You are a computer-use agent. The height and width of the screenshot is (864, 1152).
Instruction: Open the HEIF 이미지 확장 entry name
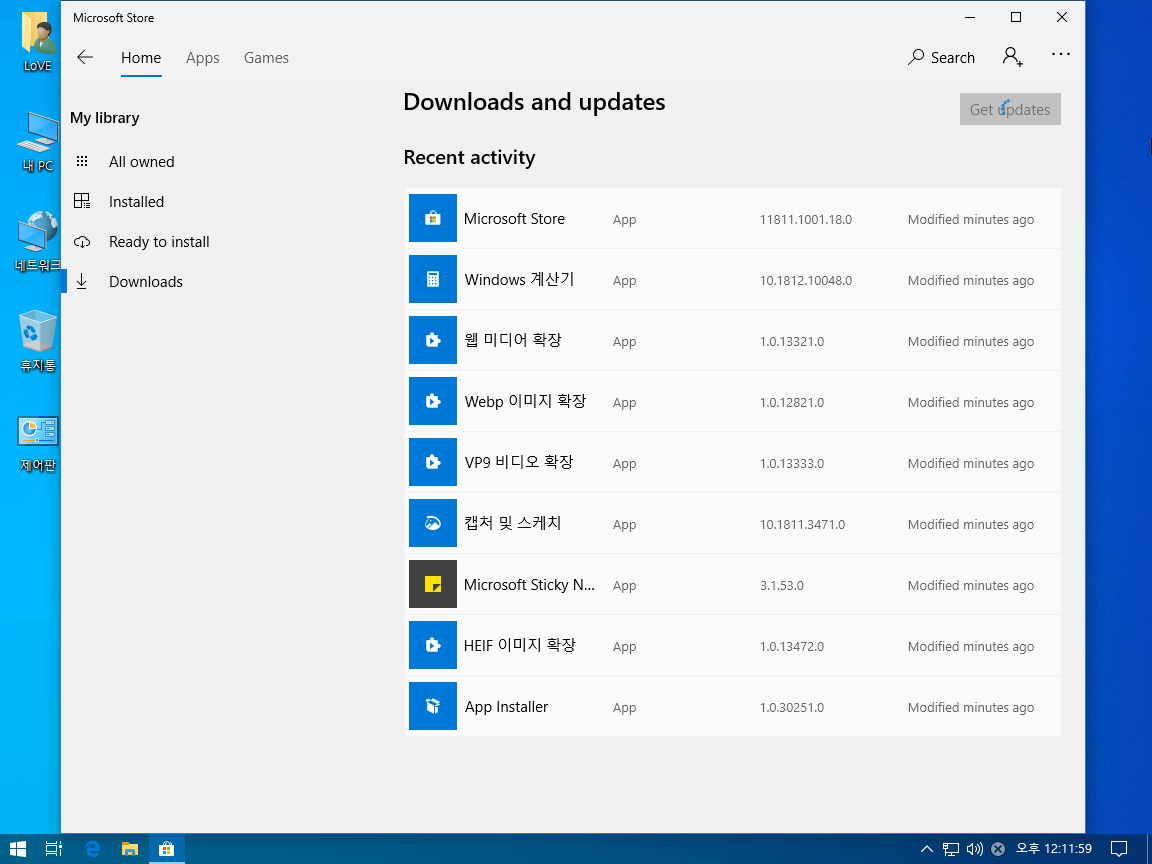[519, 645]
